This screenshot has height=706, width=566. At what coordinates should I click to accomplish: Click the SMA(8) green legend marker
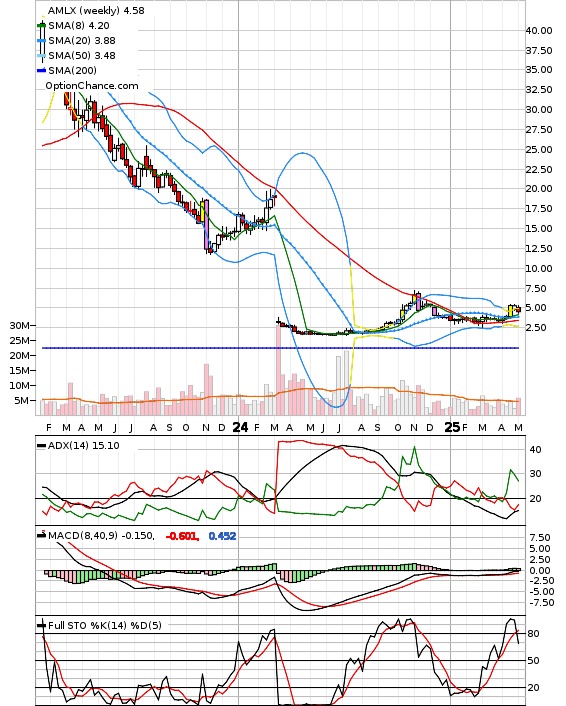41,26
